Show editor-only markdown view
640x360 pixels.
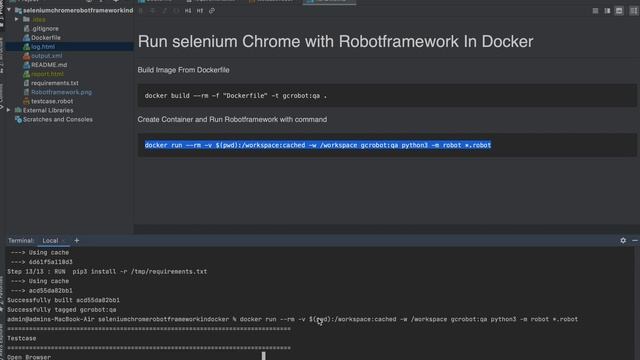596,11
